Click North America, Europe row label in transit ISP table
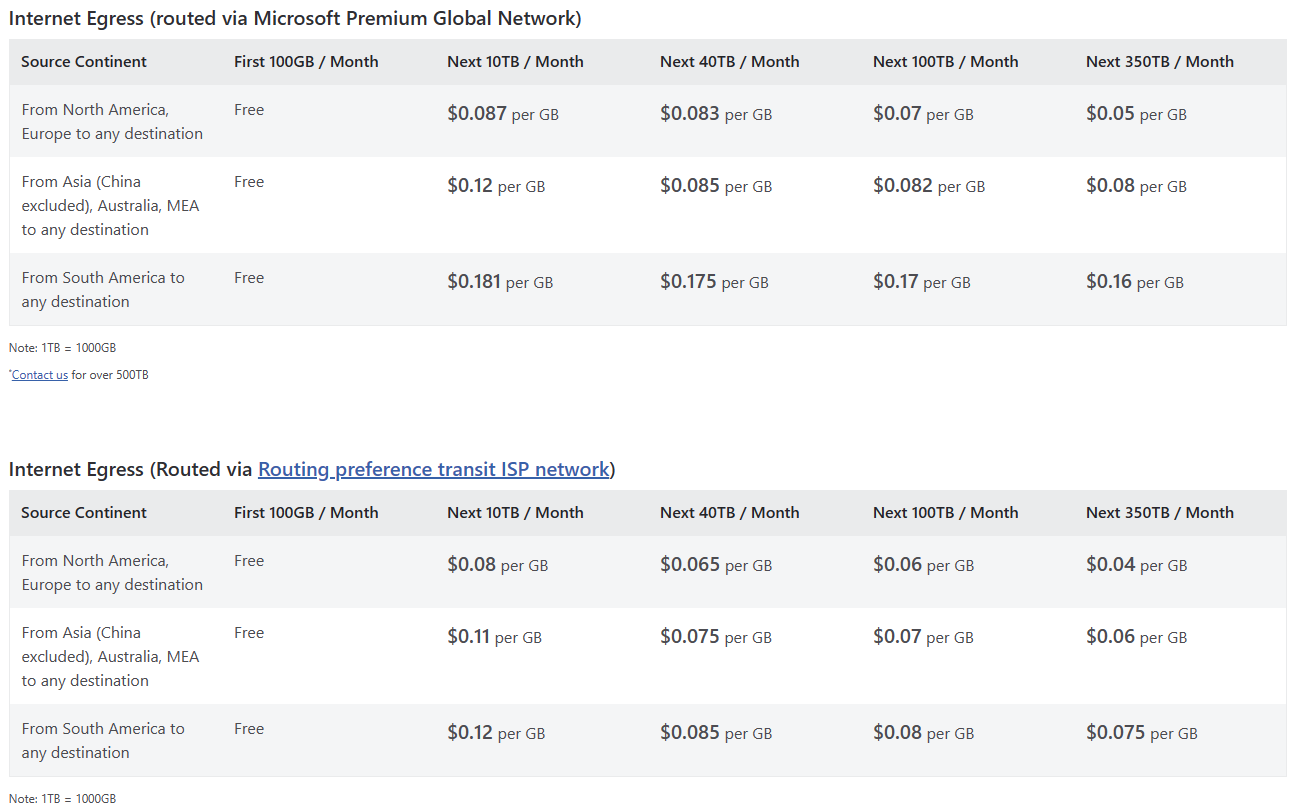 pos(112,573)
